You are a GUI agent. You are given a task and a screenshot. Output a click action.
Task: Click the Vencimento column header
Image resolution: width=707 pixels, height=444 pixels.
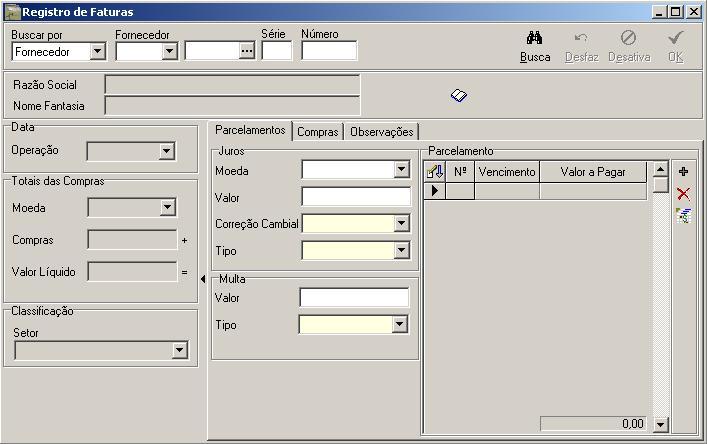(507, 172)
